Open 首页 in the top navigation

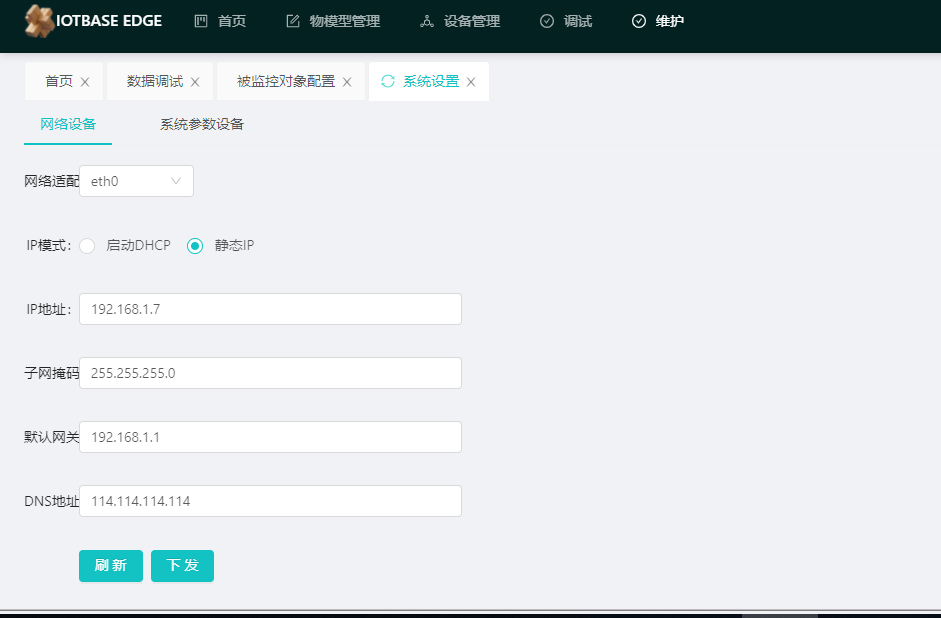(220, 21)
